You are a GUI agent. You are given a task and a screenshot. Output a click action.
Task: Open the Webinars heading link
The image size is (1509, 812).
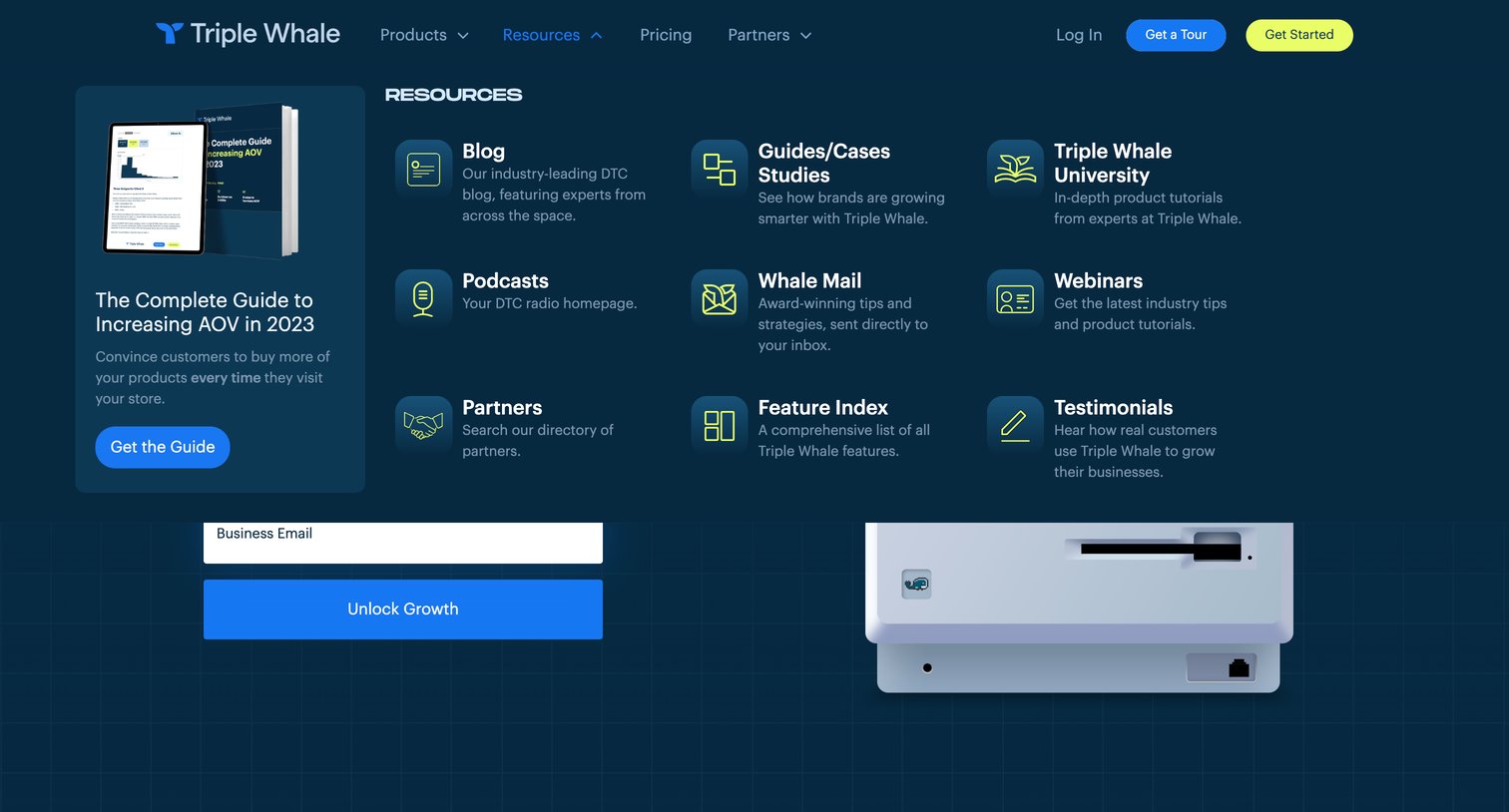pos(1098,280)
